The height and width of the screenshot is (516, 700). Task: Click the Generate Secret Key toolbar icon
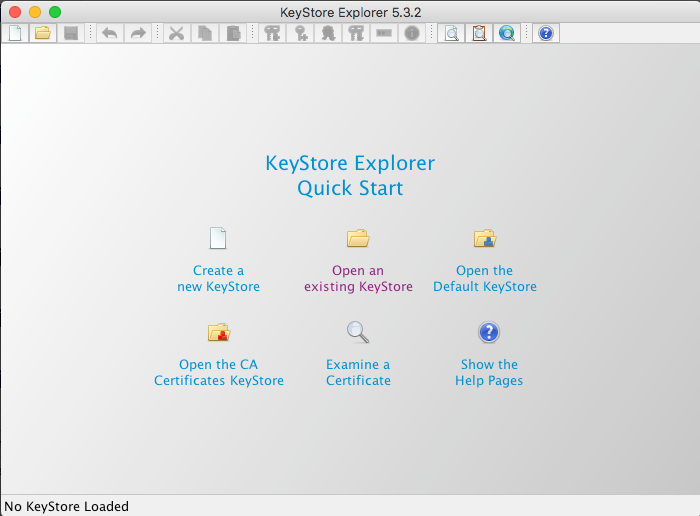coord(300,33)
